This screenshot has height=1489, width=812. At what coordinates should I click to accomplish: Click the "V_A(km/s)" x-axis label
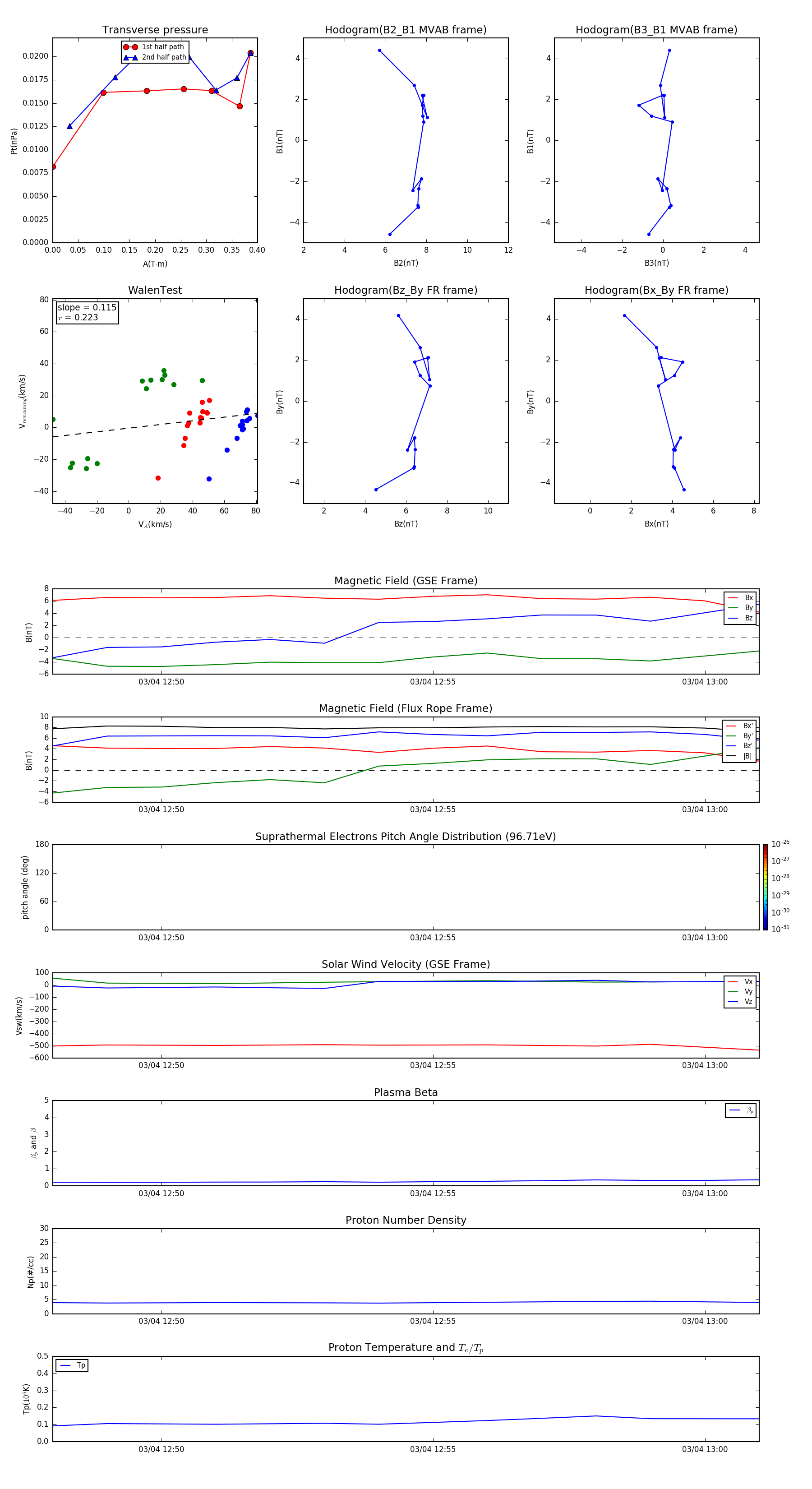(155, 524)
